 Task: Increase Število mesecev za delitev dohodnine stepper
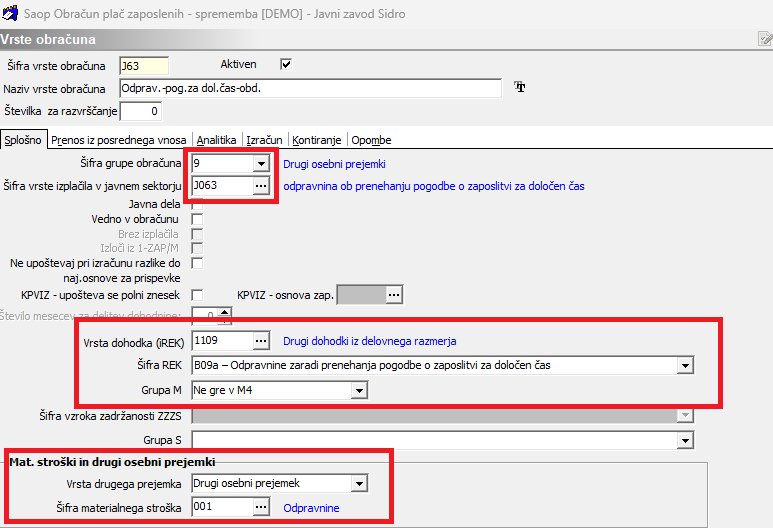tap(225, 312)
